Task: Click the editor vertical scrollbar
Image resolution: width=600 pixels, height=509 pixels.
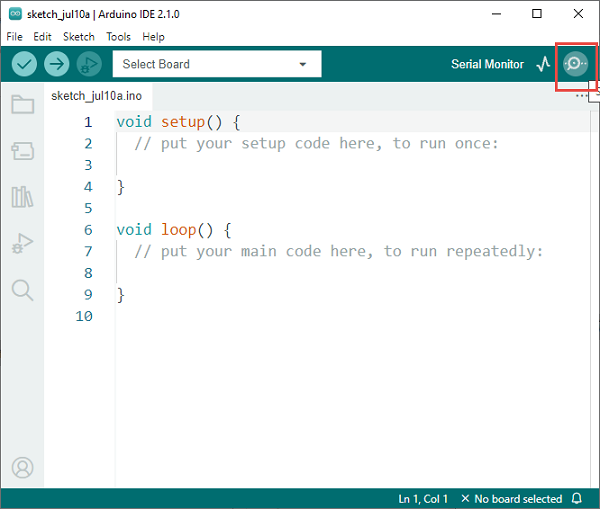Action: point(594,299)
